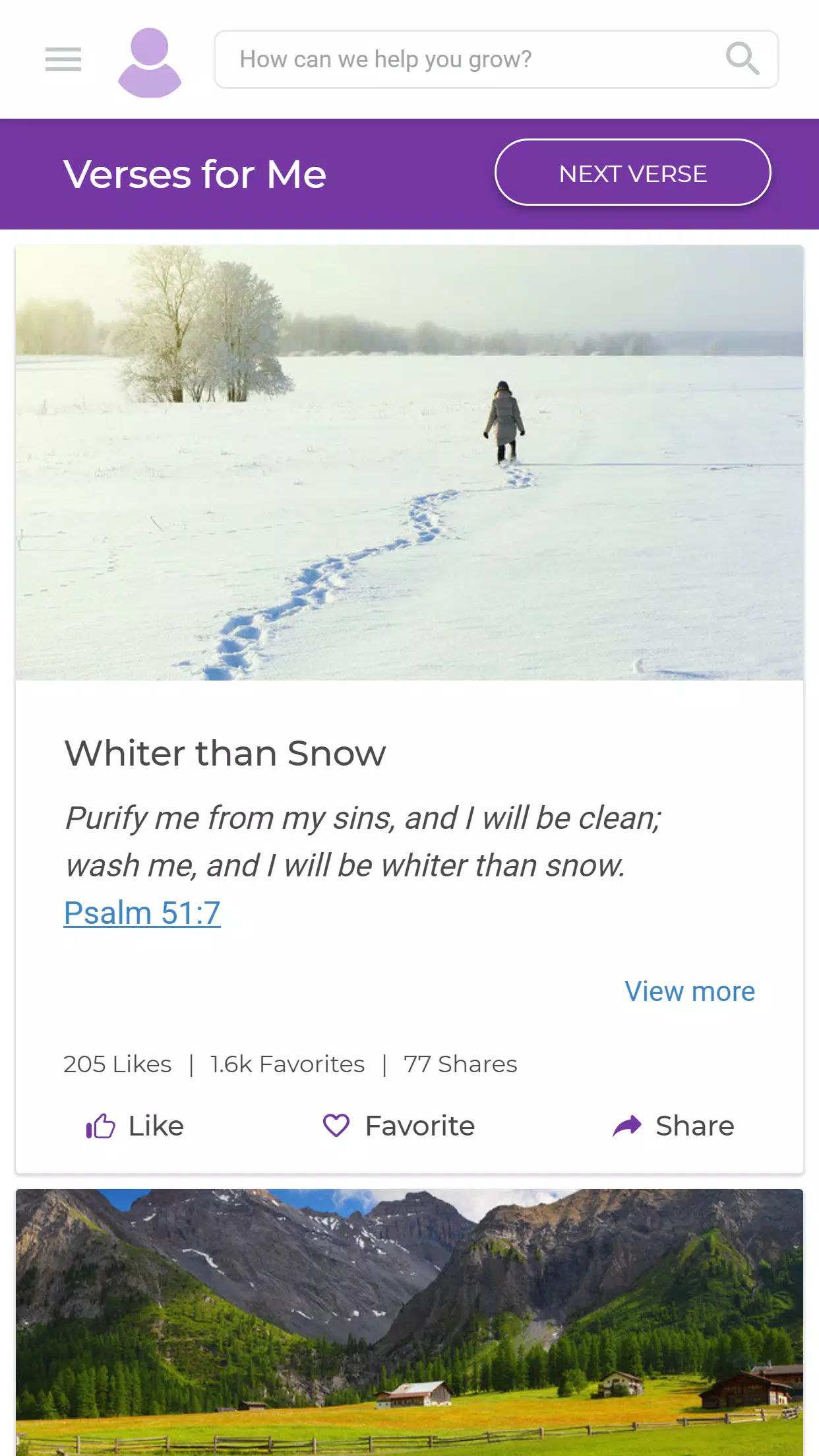
Task: Click the Share arrow icon
Action: (626, 1126)
